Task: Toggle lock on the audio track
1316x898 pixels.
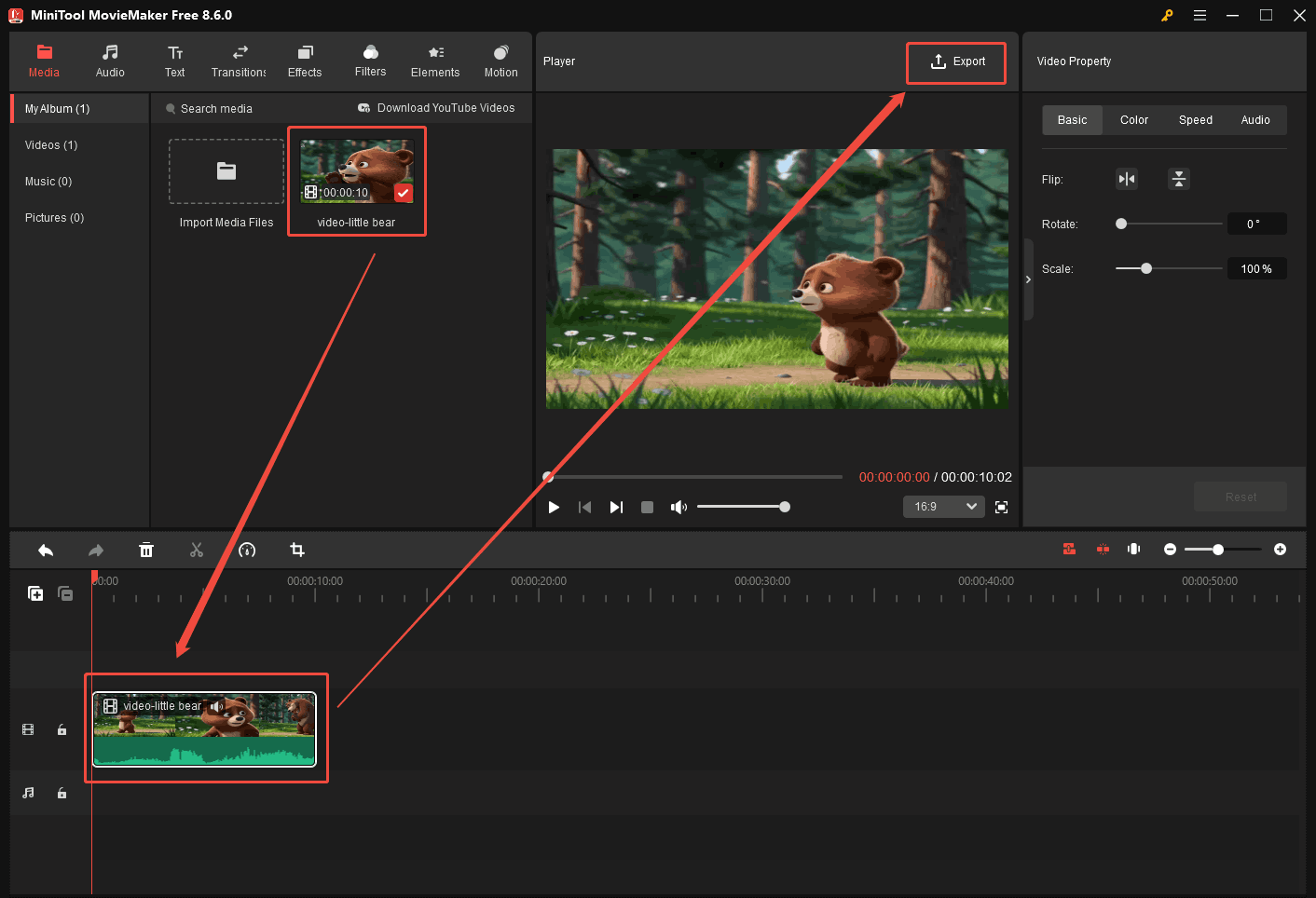Action: (62, 793)
